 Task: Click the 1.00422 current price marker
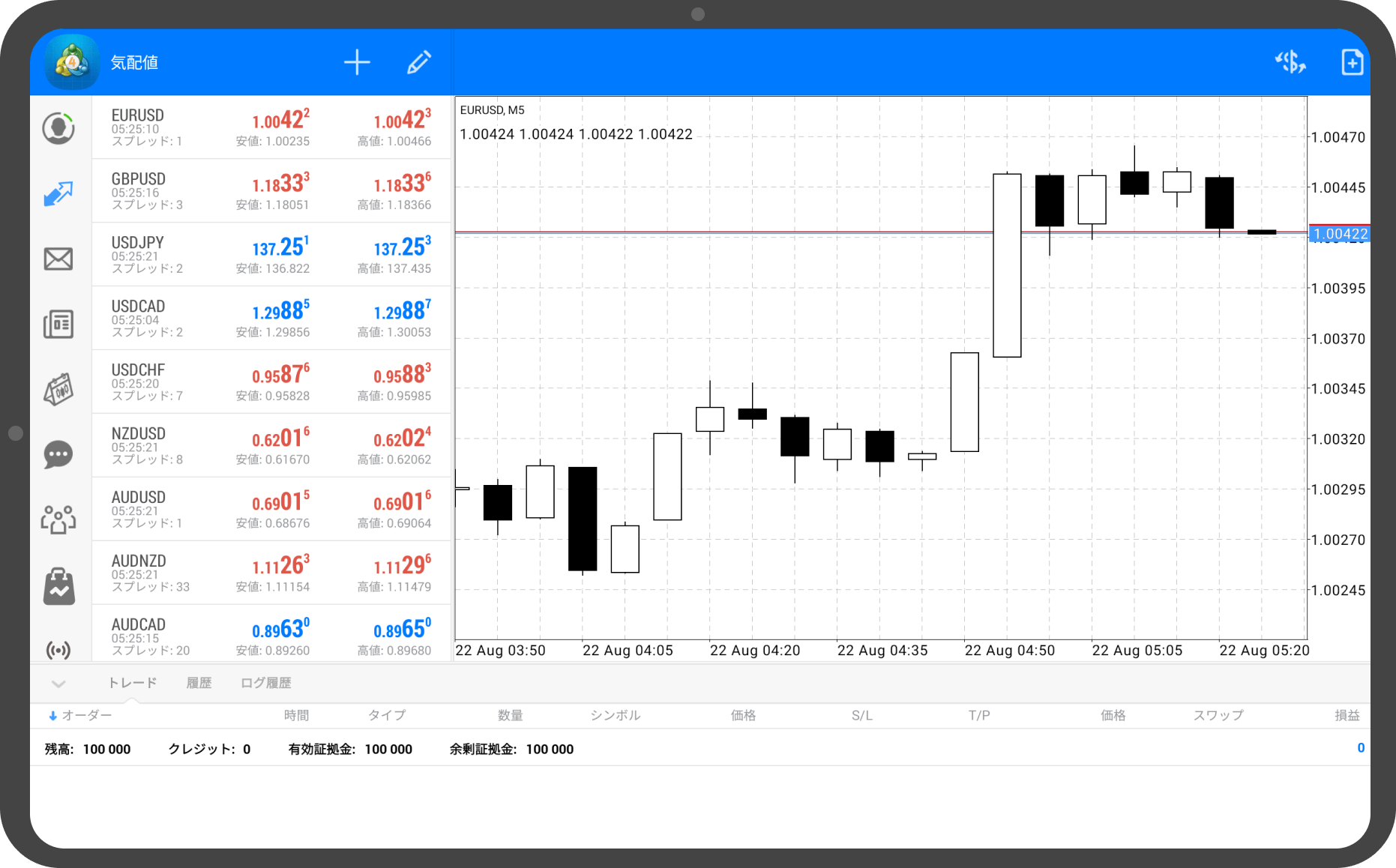point(1339,234)
